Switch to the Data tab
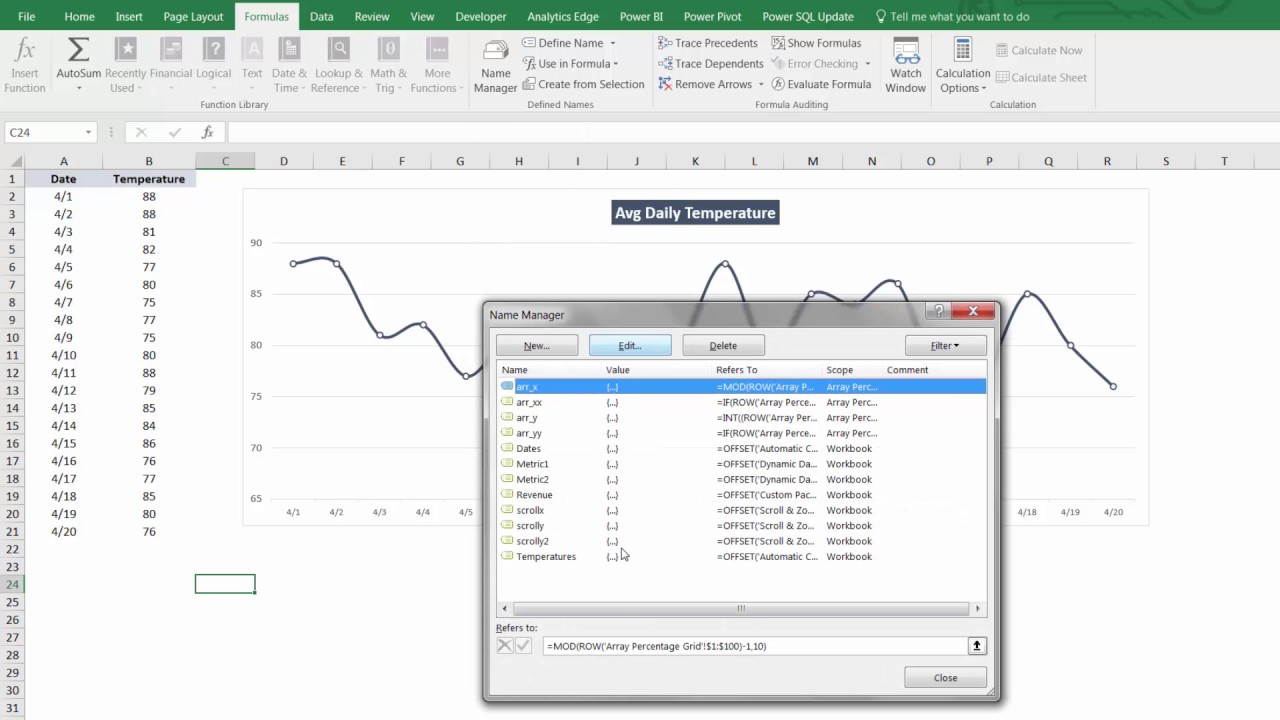Viewport: 1280px width, 720px height. 321,17
